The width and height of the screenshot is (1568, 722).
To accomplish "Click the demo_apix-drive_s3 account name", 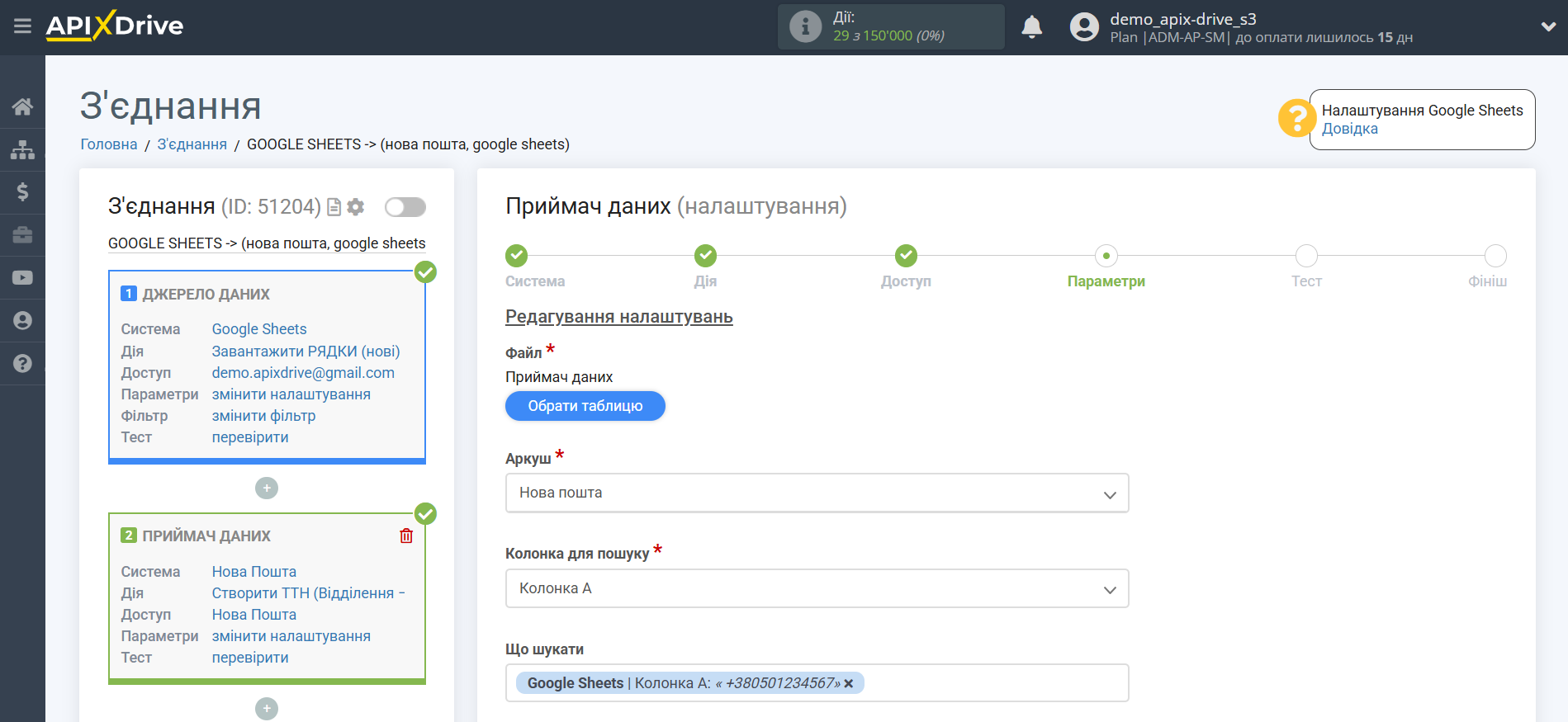I will pos(1182,19).
